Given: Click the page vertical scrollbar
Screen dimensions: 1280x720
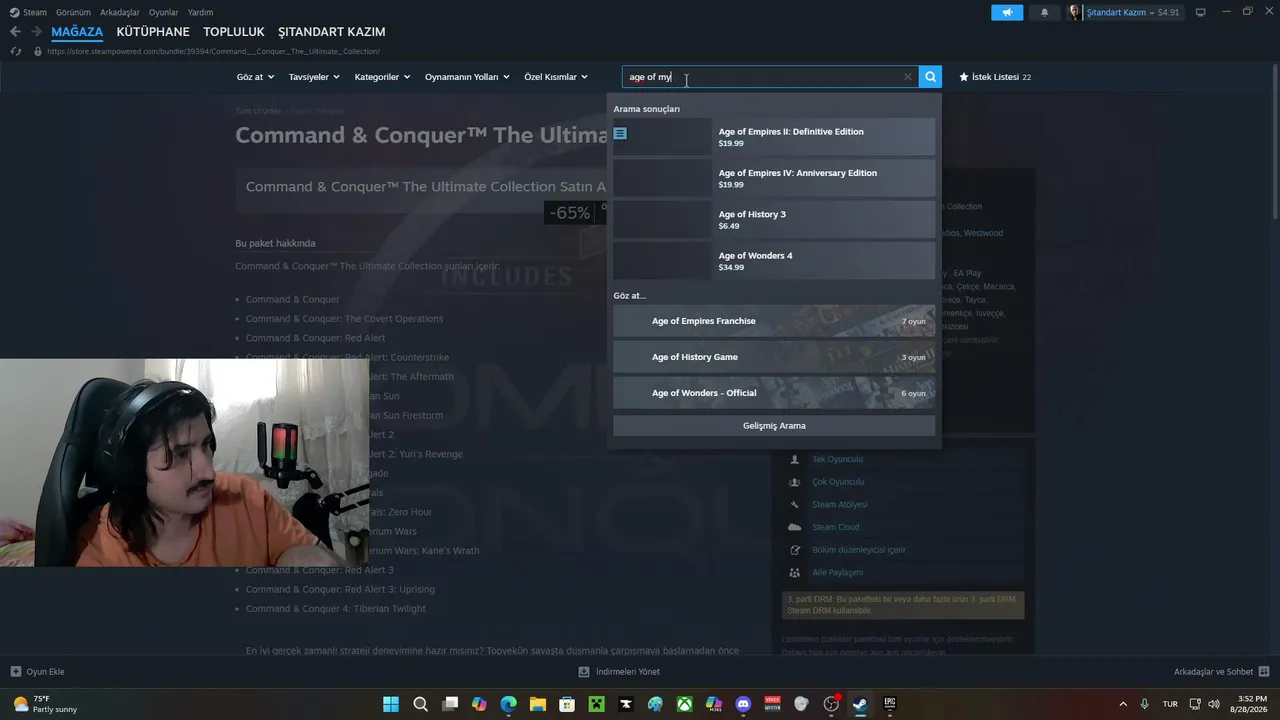Looking at the screenshot, I should 1274,140.
